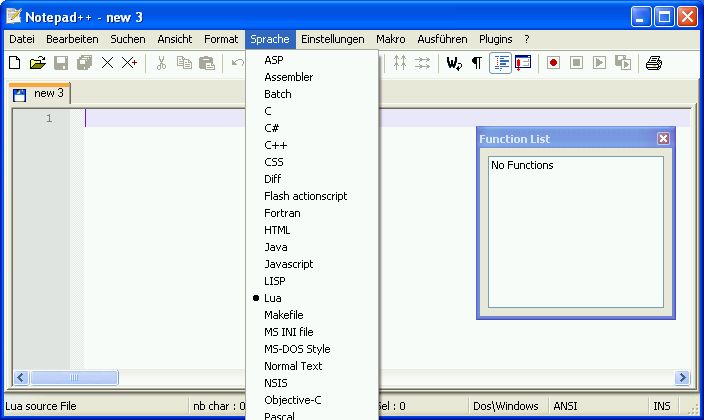This screenshot has height=420, width=704.
Task: Open the Makro menu
Action: point(391,39)
